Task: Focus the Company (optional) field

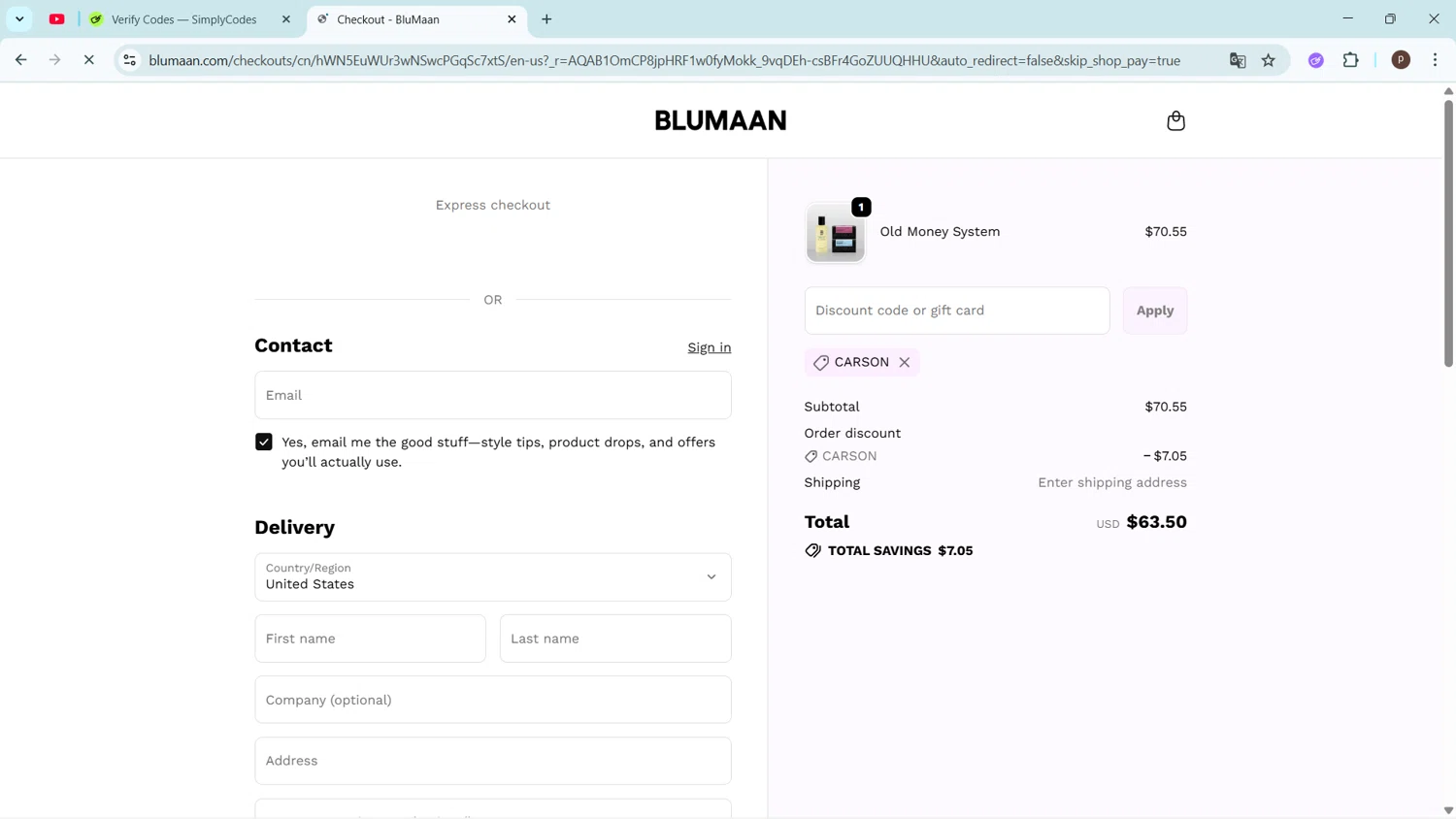Action: (x=492, y=700)
